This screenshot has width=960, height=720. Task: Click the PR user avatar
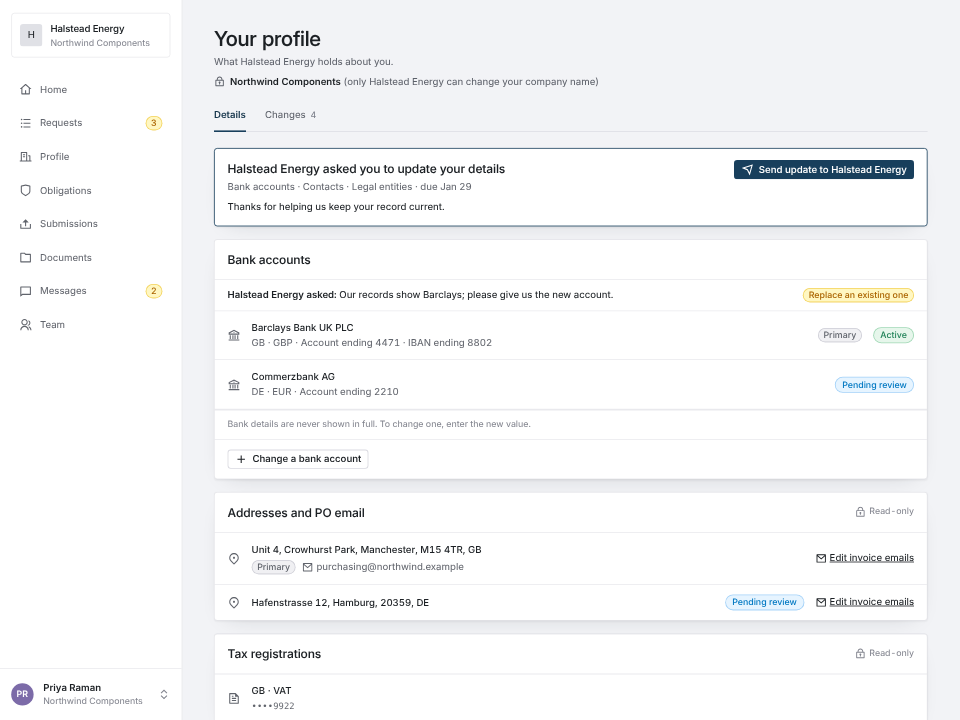click(23, 694)
